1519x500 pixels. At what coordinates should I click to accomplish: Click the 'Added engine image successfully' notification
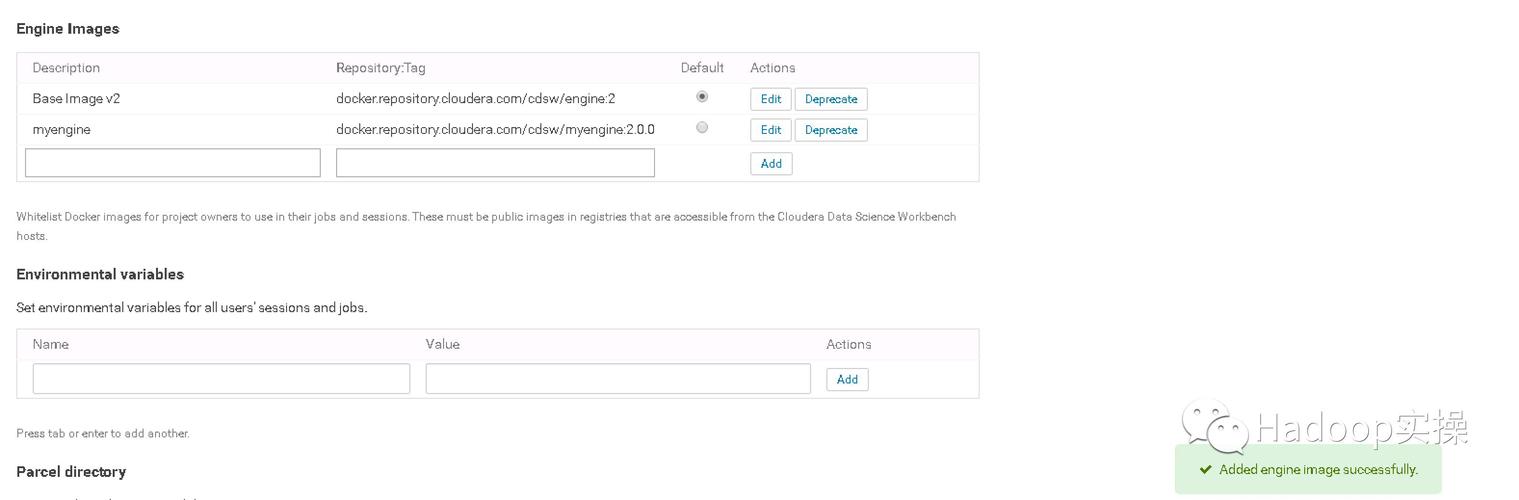point(1318,470)
